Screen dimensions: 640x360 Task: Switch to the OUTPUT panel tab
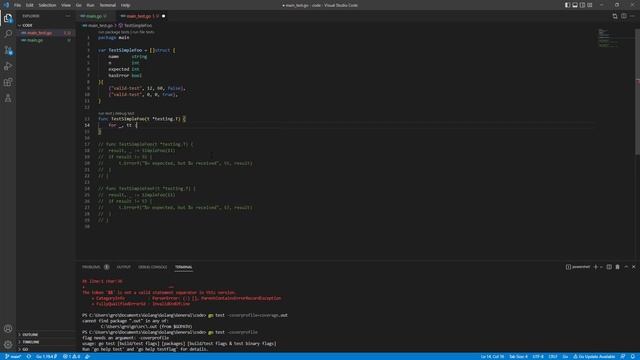click(x=124, y=267)
